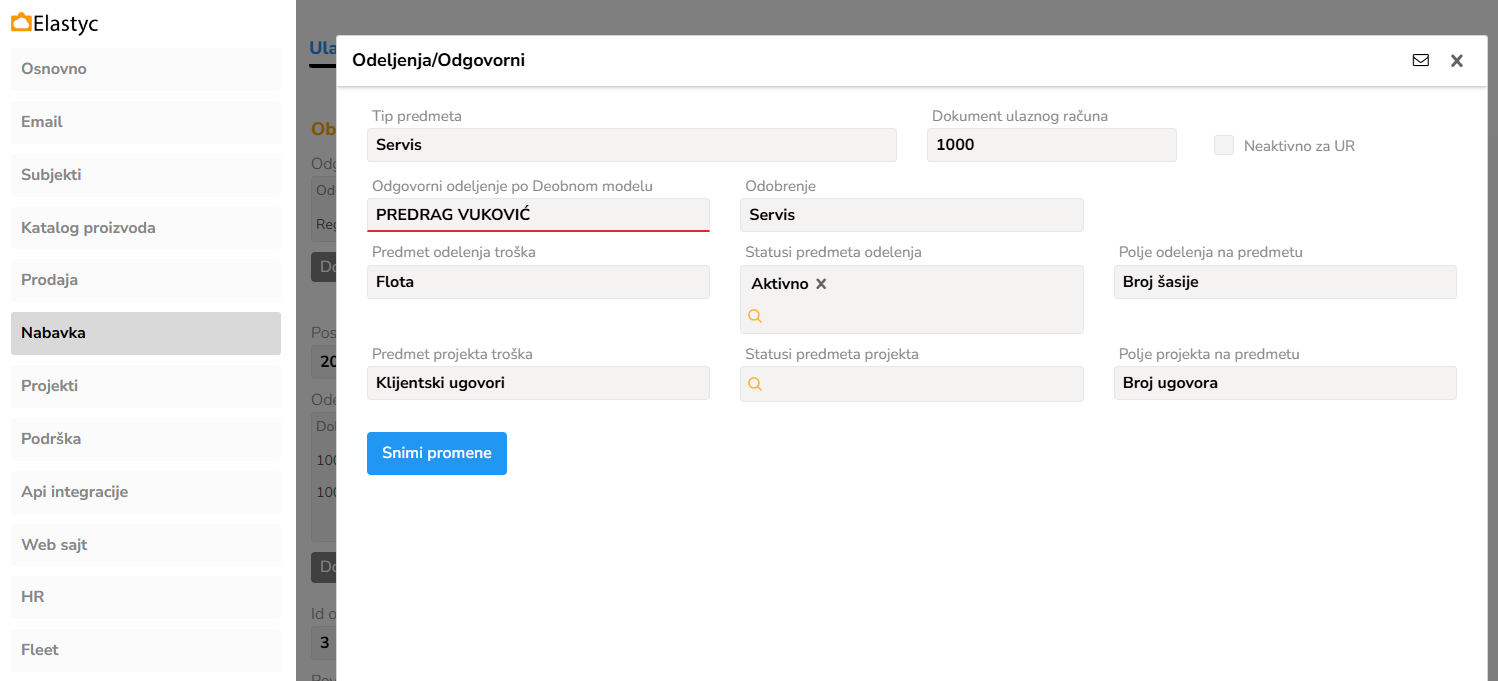Click the Dokument ulaznog računa input

point(1051,145)
